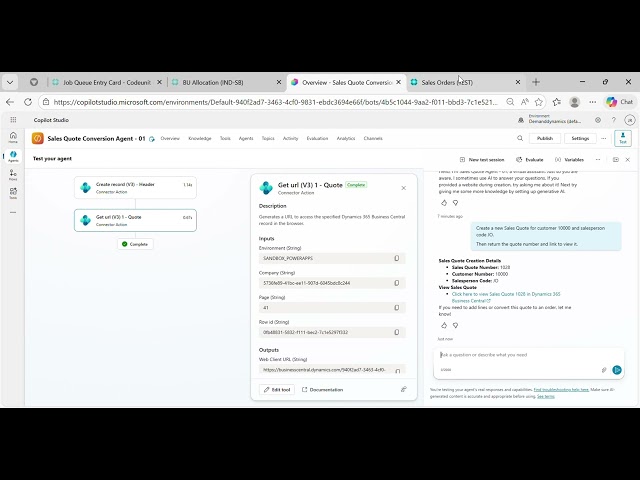Select the Get url (V3) 1 - Quote node

coord(135,220)
